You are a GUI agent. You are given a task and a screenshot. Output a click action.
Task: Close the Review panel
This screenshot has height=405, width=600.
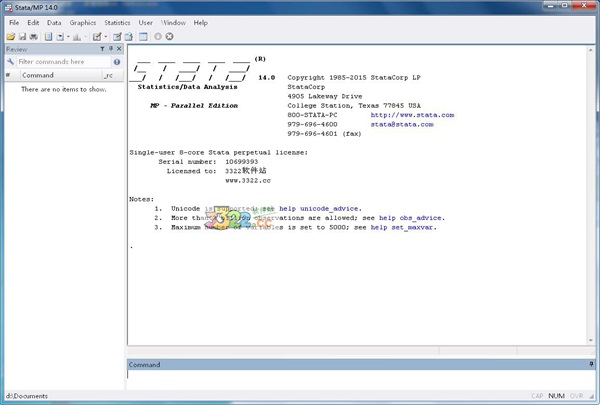pos(119,49)
